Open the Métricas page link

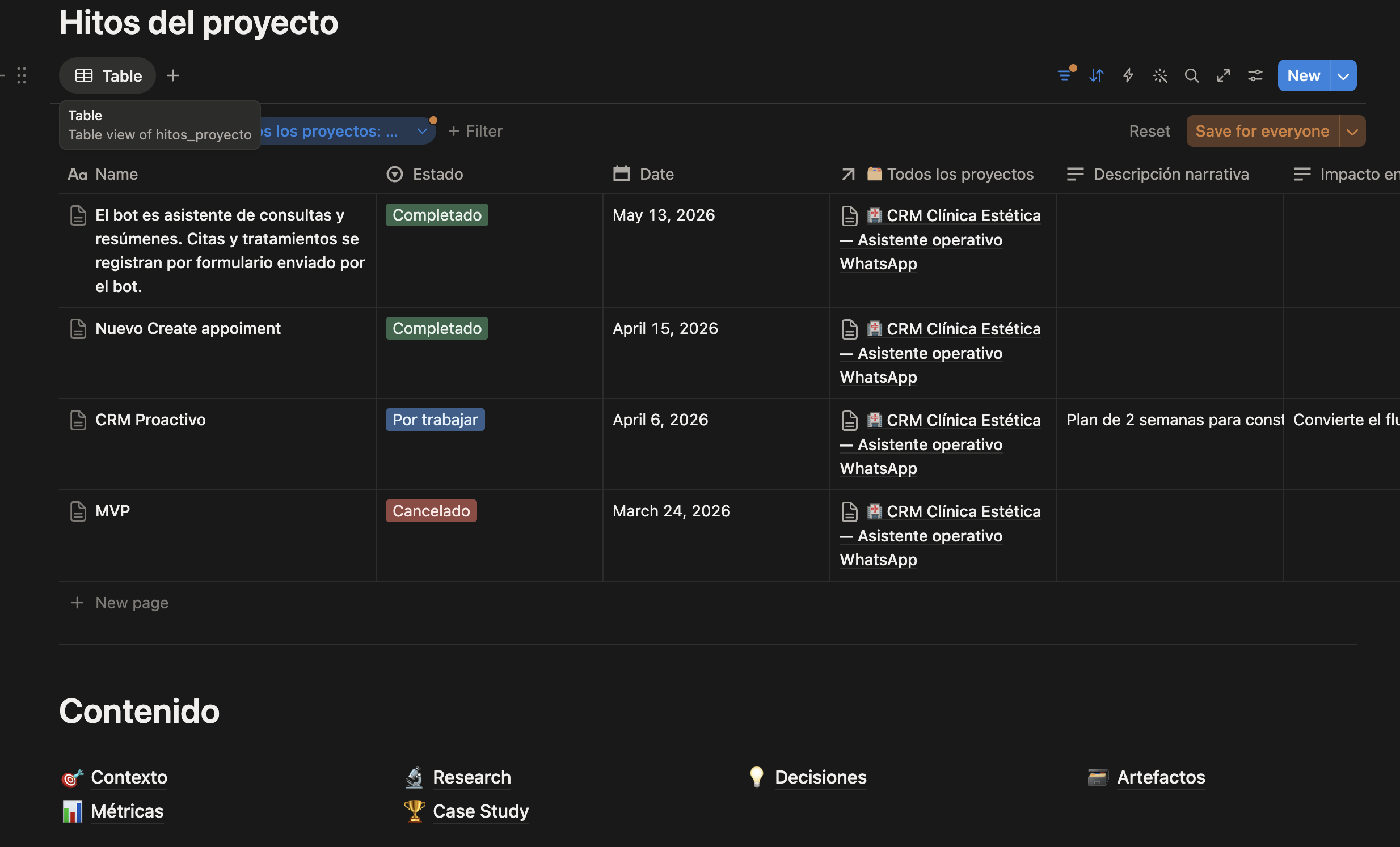(127, 811)
